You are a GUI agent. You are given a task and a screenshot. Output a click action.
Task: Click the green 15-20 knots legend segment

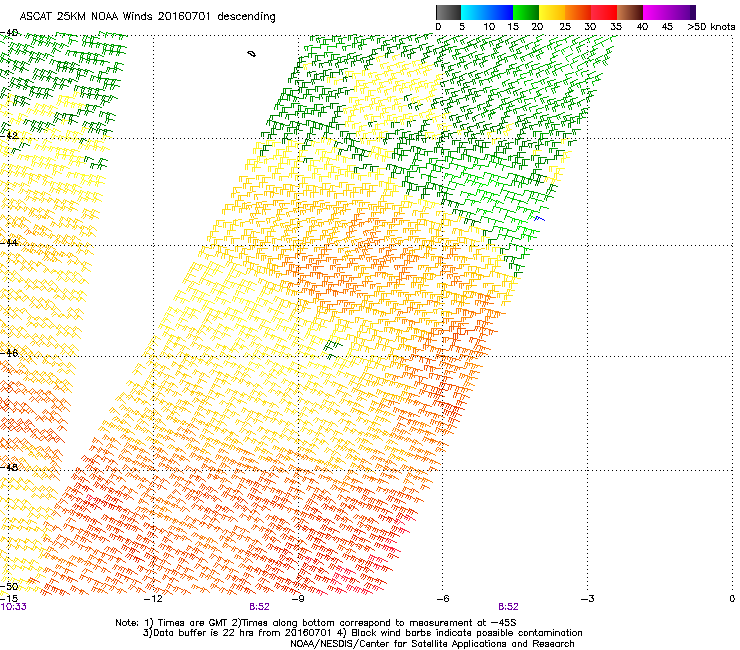[x=525, y=12]
